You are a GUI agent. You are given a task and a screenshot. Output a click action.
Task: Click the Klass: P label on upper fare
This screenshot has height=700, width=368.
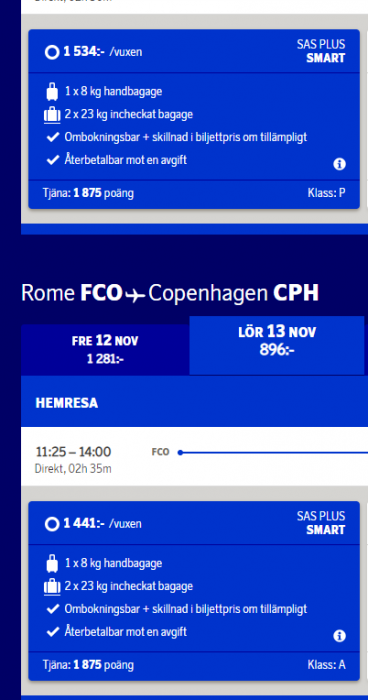326,193
